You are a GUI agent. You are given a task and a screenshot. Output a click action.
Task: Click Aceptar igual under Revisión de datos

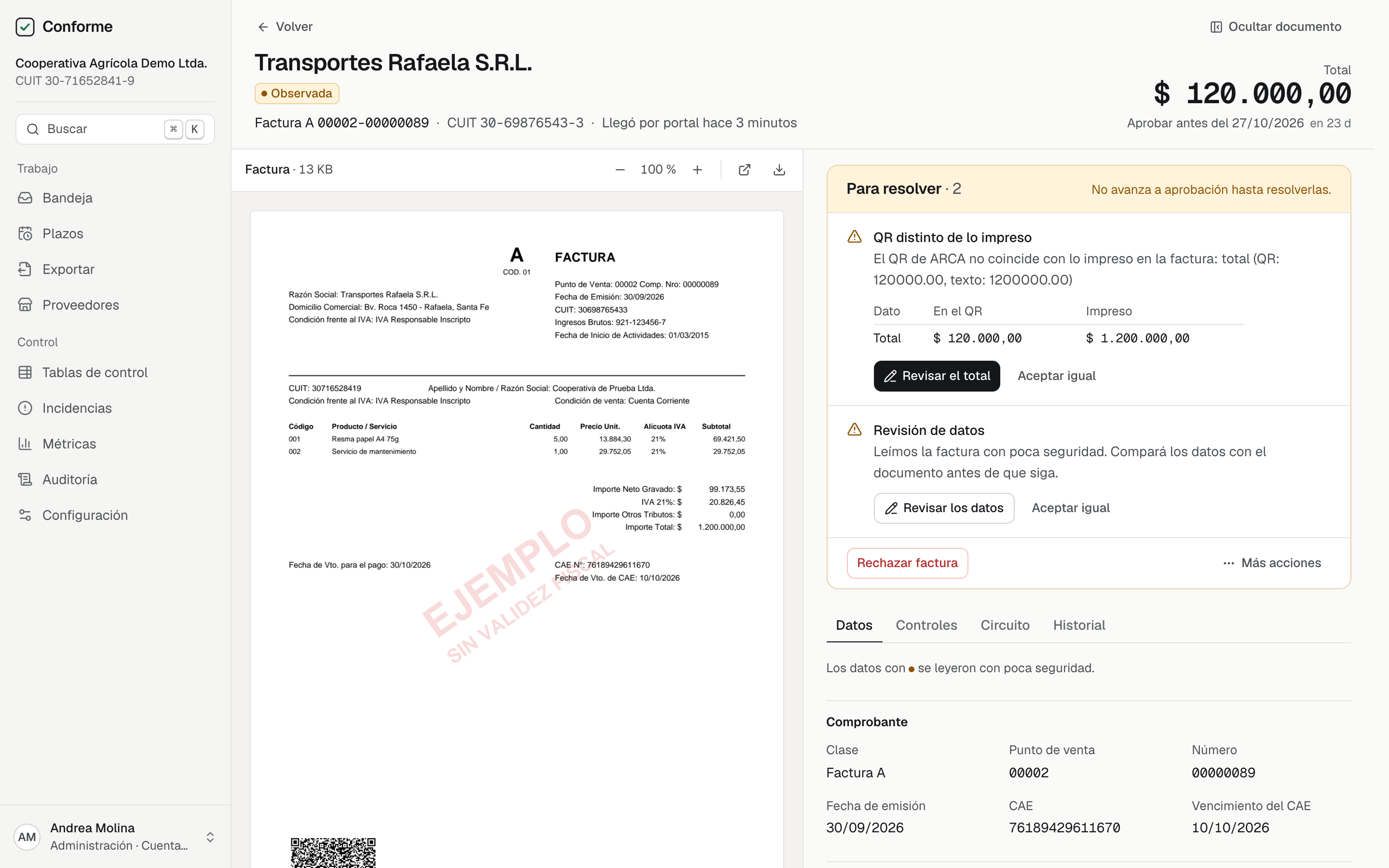pos(1071,508)
